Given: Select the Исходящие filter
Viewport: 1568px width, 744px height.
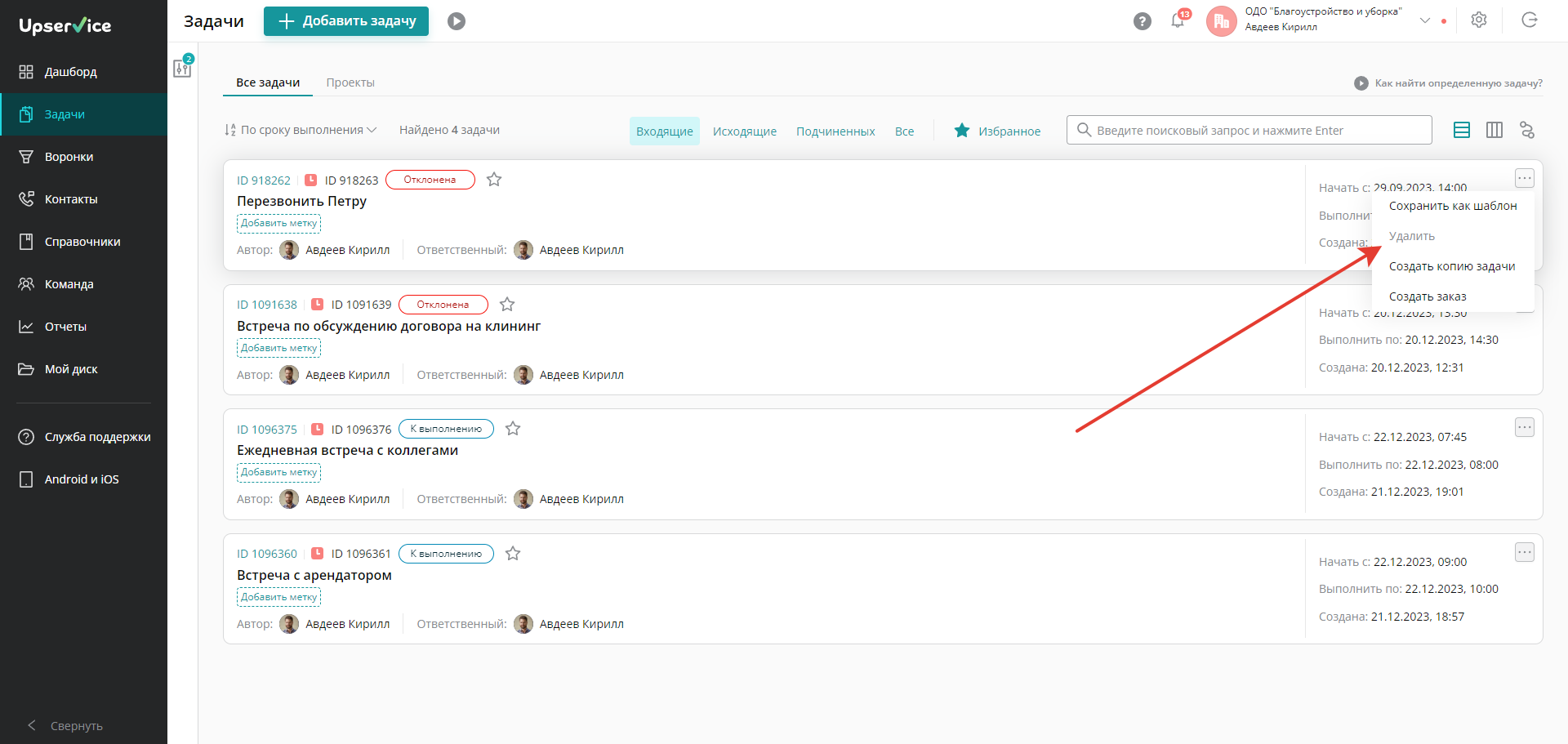Looking at the screenshot, I should 745,131.
